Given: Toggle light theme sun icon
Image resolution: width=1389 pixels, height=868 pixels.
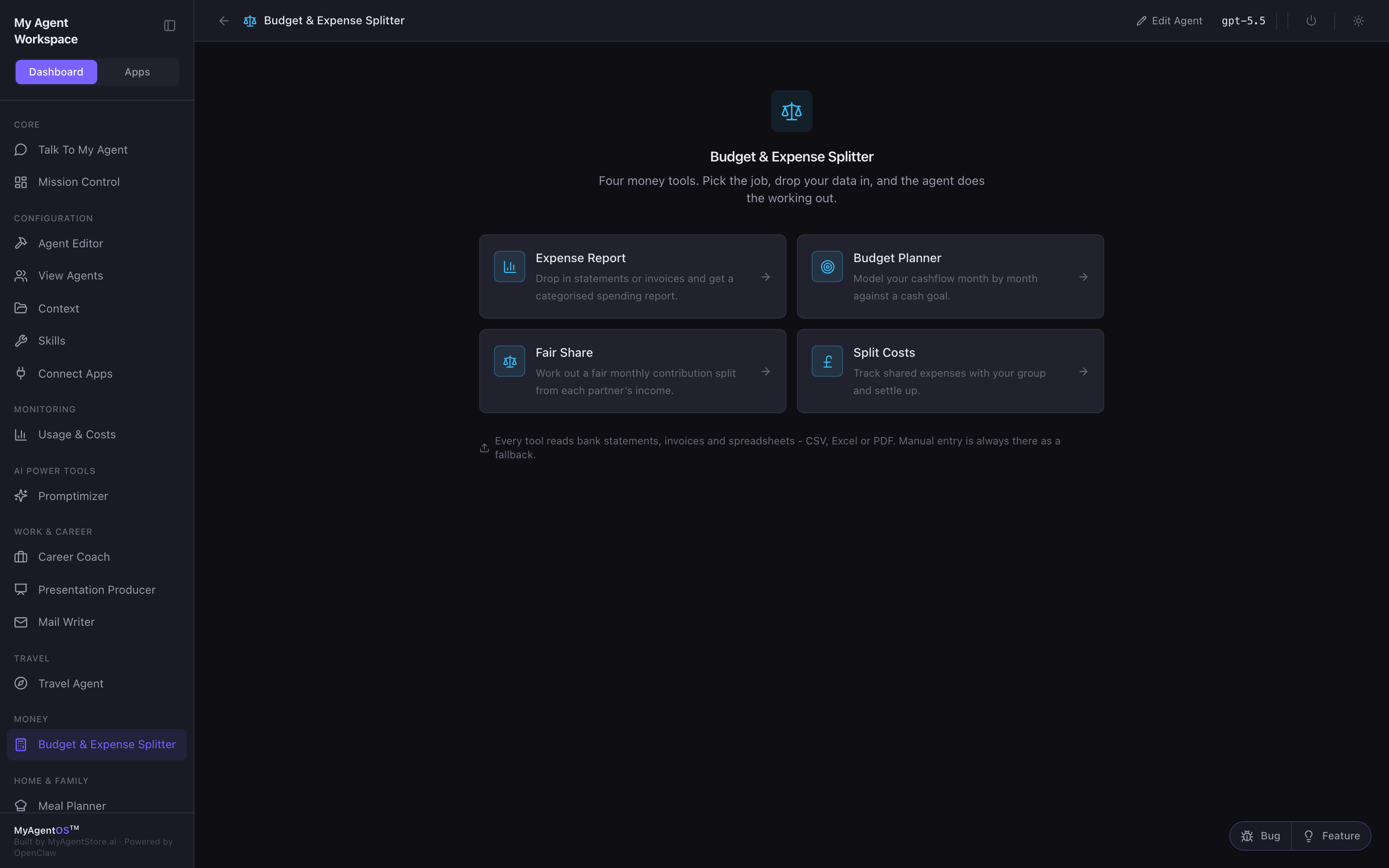Looking at the screenshot, I should click(1358, 21).
